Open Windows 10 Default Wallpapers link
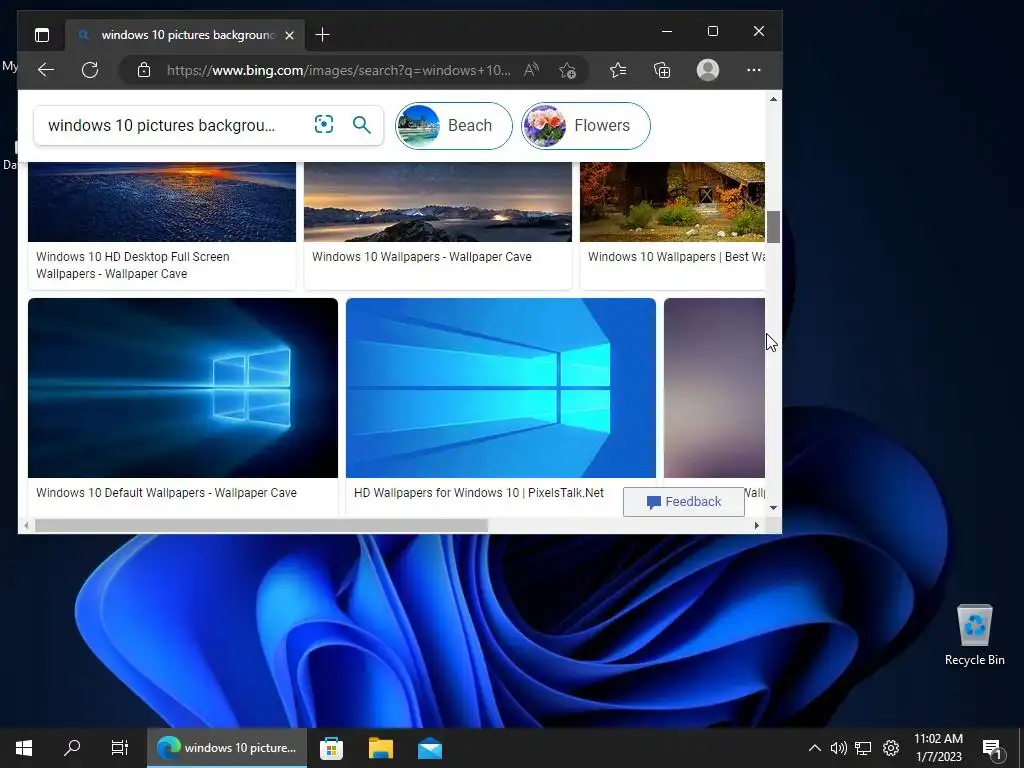The width and height of the screenshot is (1024, 768). click(x=167, y=493)
